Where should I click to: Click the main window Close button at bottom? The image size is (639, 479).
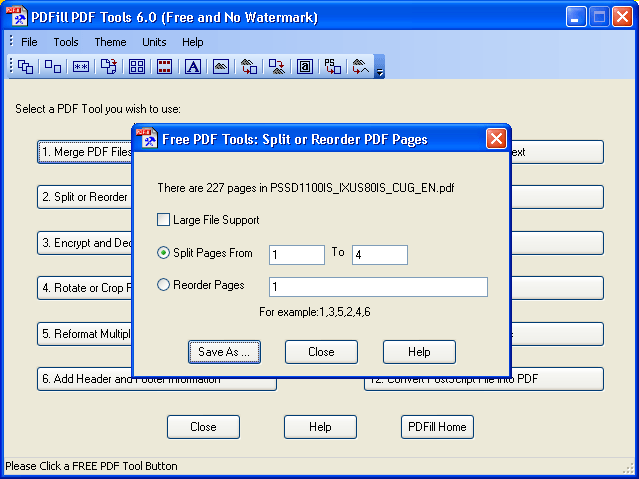click(x=203, y=427)
